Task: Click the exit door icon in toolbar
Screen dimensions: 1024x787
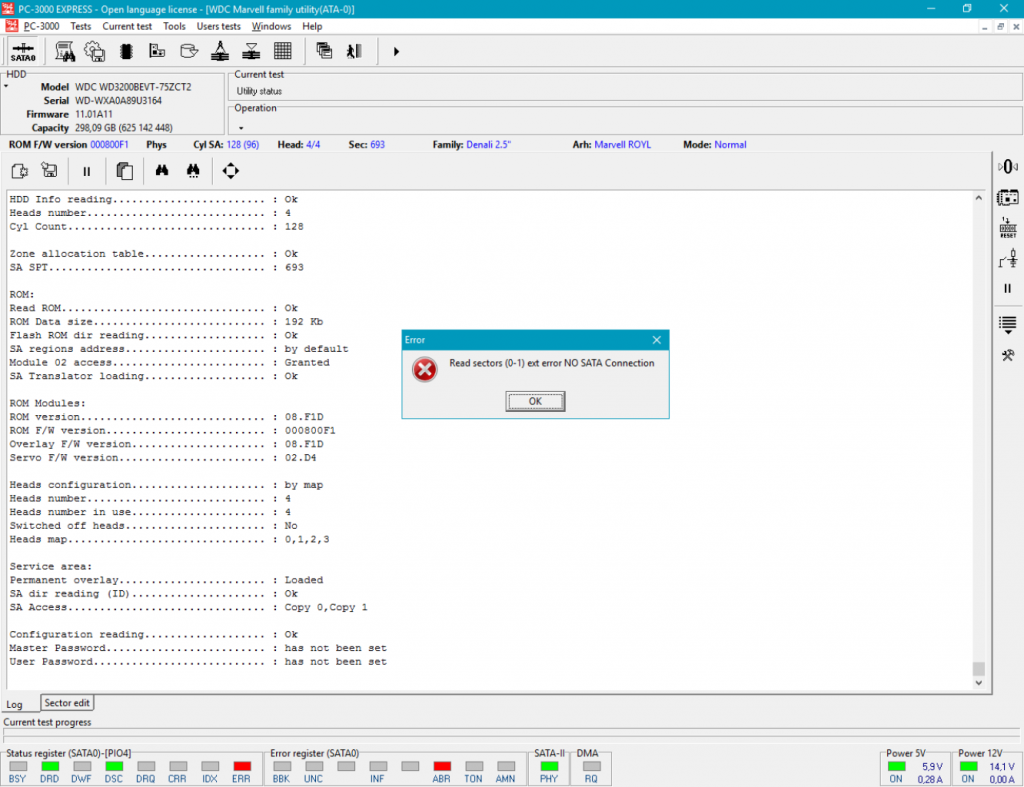Action: [352, 51]
